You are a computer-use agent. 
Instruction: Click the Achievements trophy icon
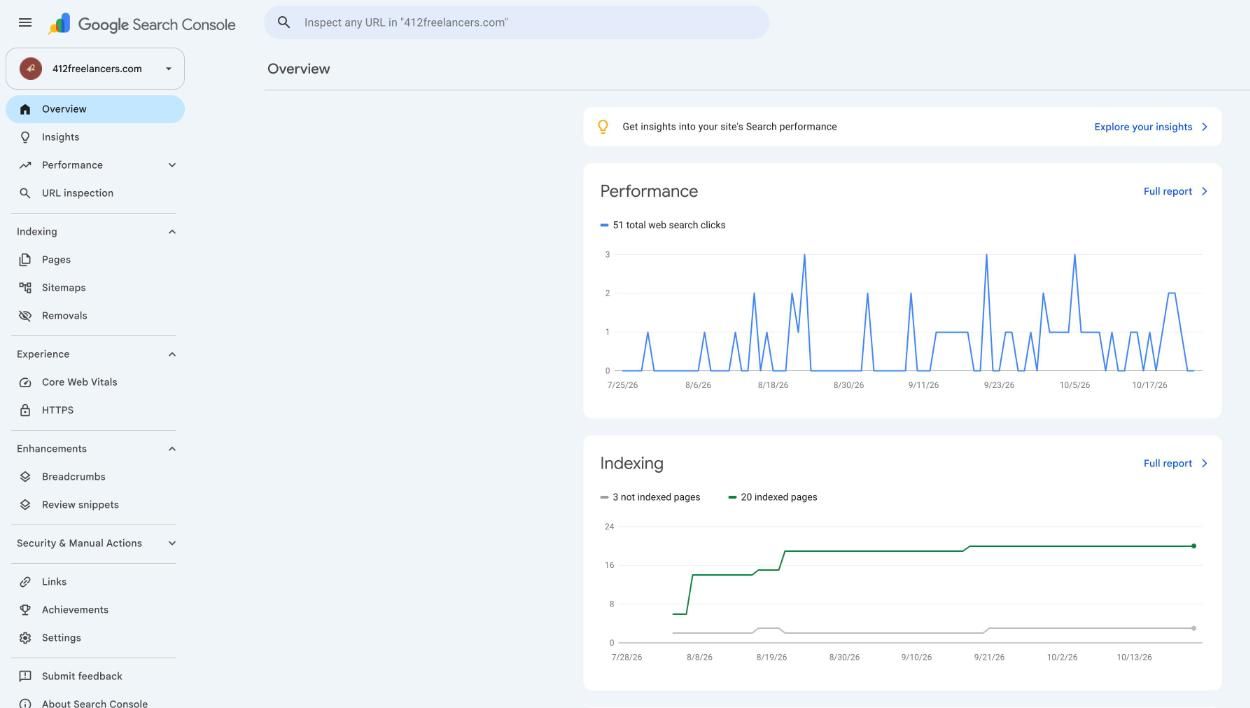coord(25,610)
